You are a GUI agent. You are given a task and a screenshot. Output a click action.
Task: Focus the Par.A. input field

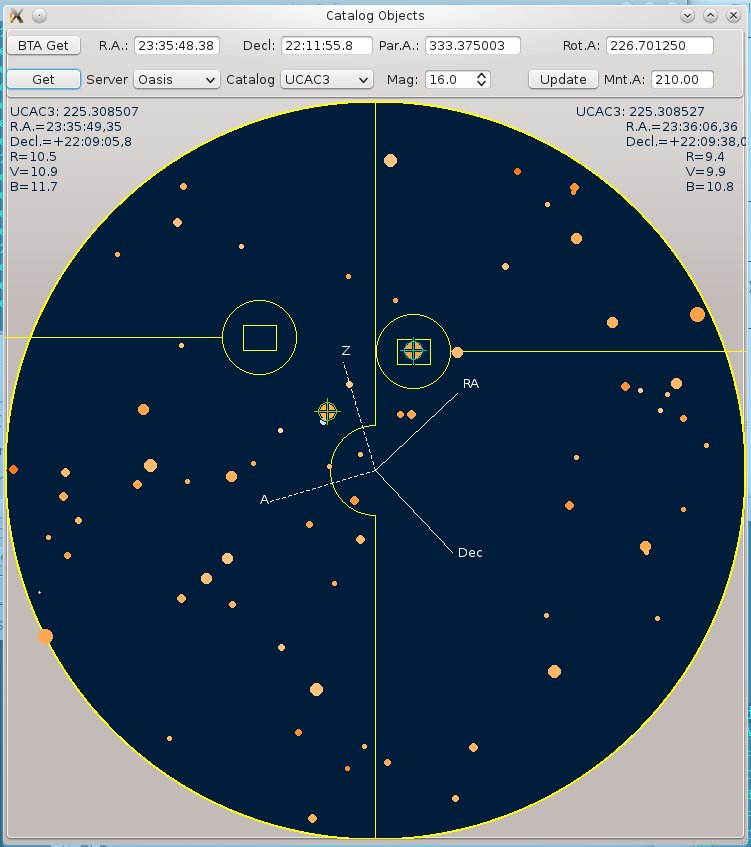[472, 45]
